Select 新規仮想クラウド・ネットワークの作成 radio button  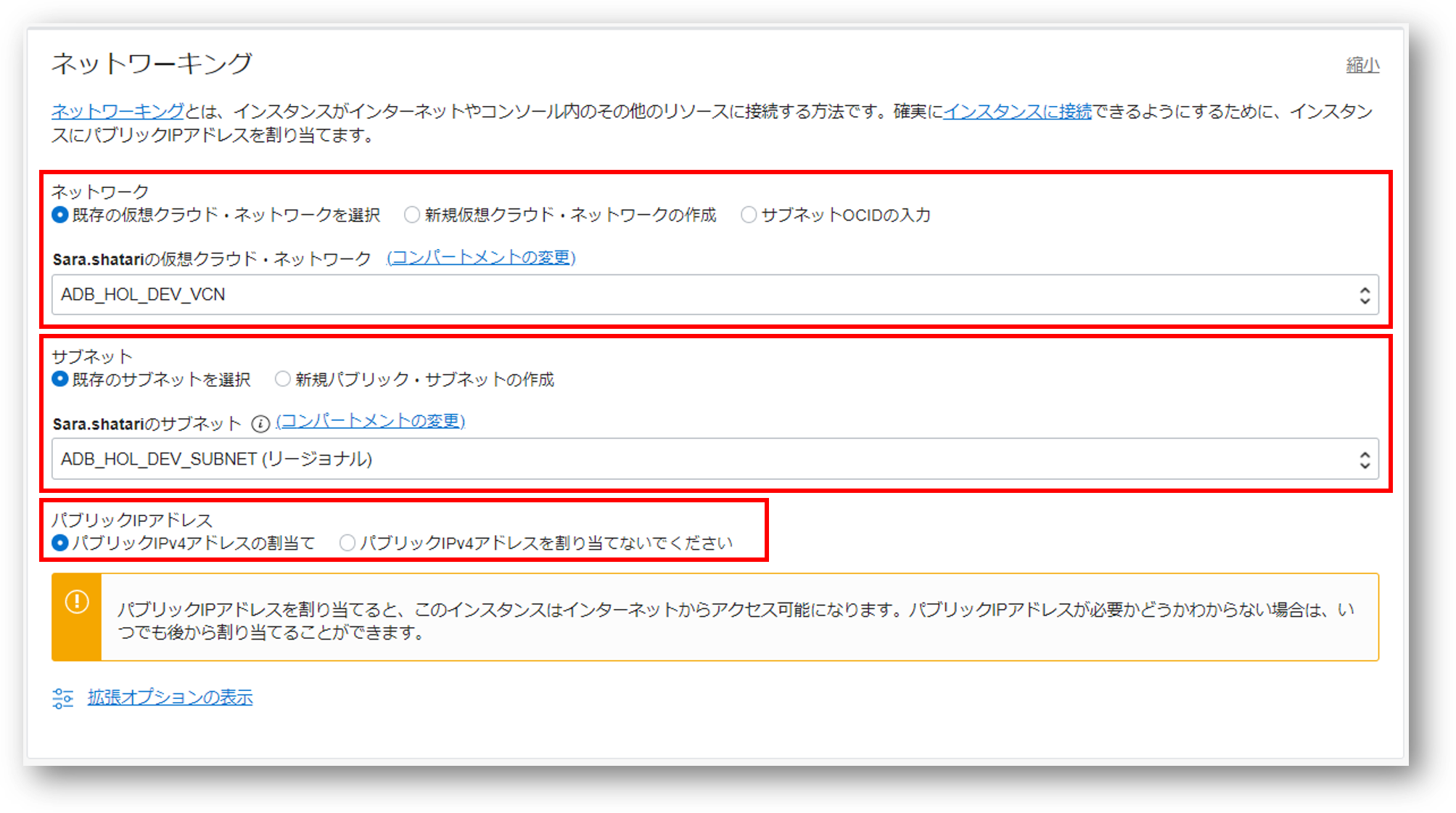pos(411,215)
